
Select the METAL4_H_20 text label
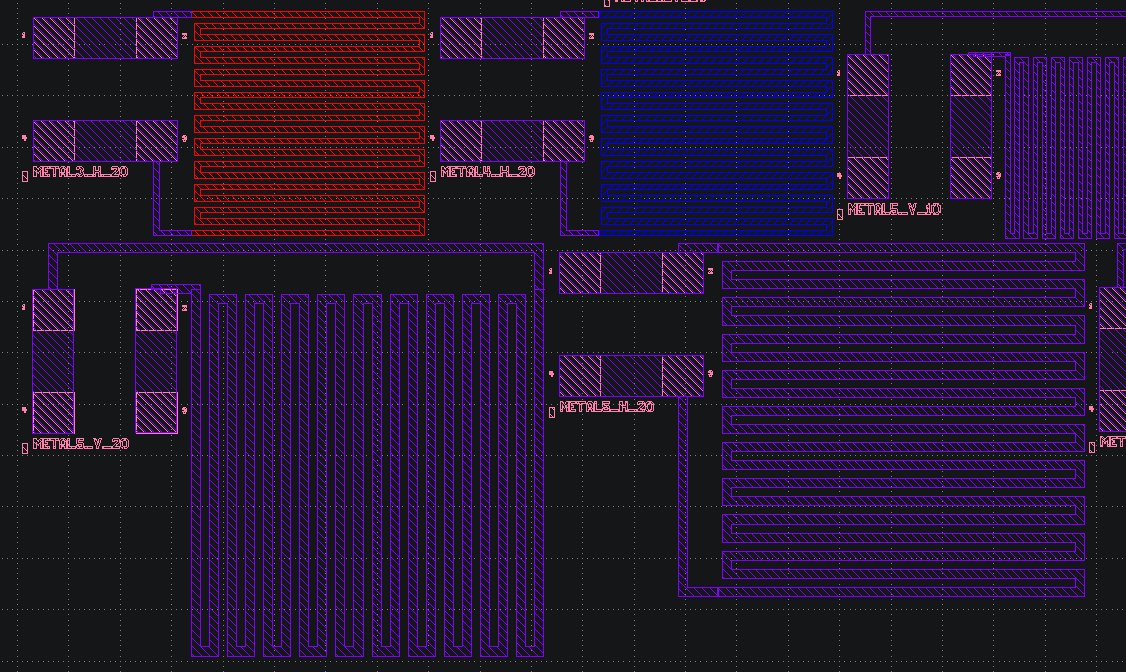tap(487, 172)
